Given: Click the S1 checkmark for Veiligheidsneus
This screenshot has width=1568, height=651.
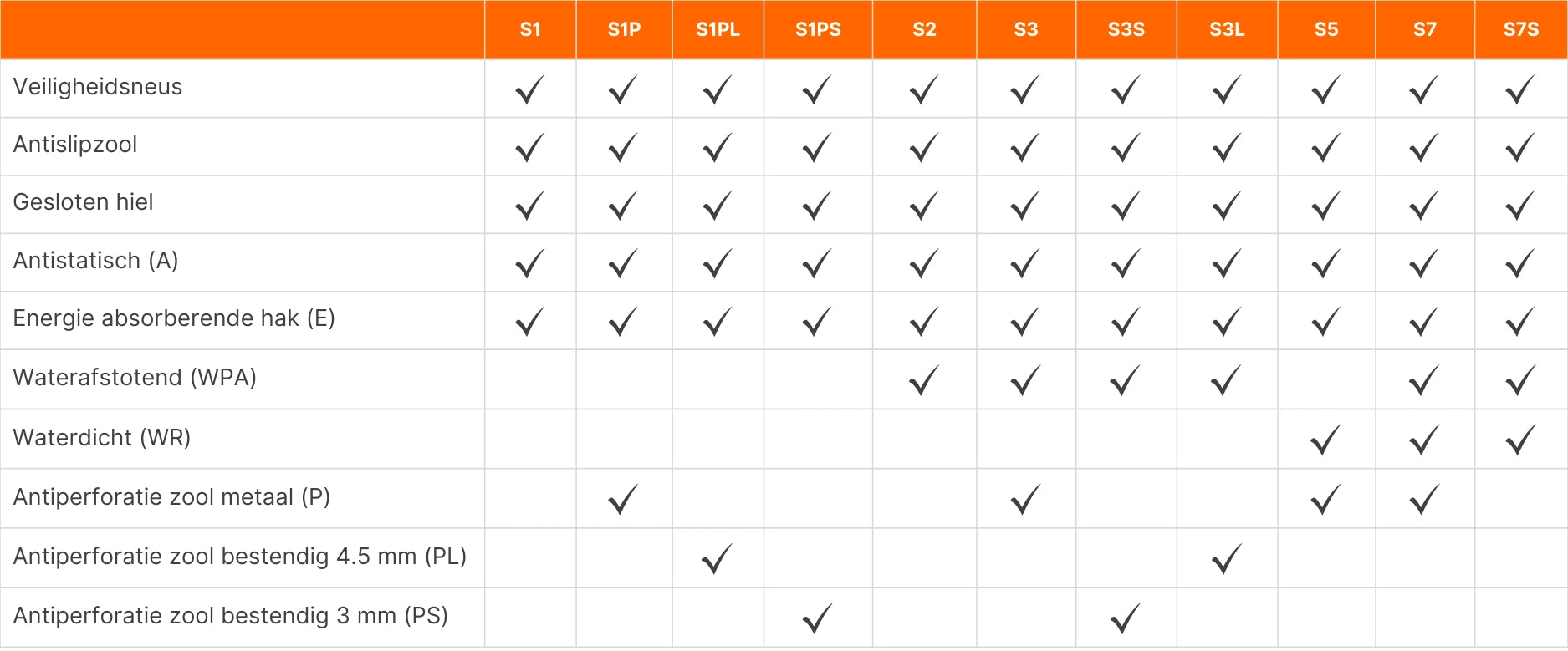Looking at the screenshot, I should coord(529,89).
